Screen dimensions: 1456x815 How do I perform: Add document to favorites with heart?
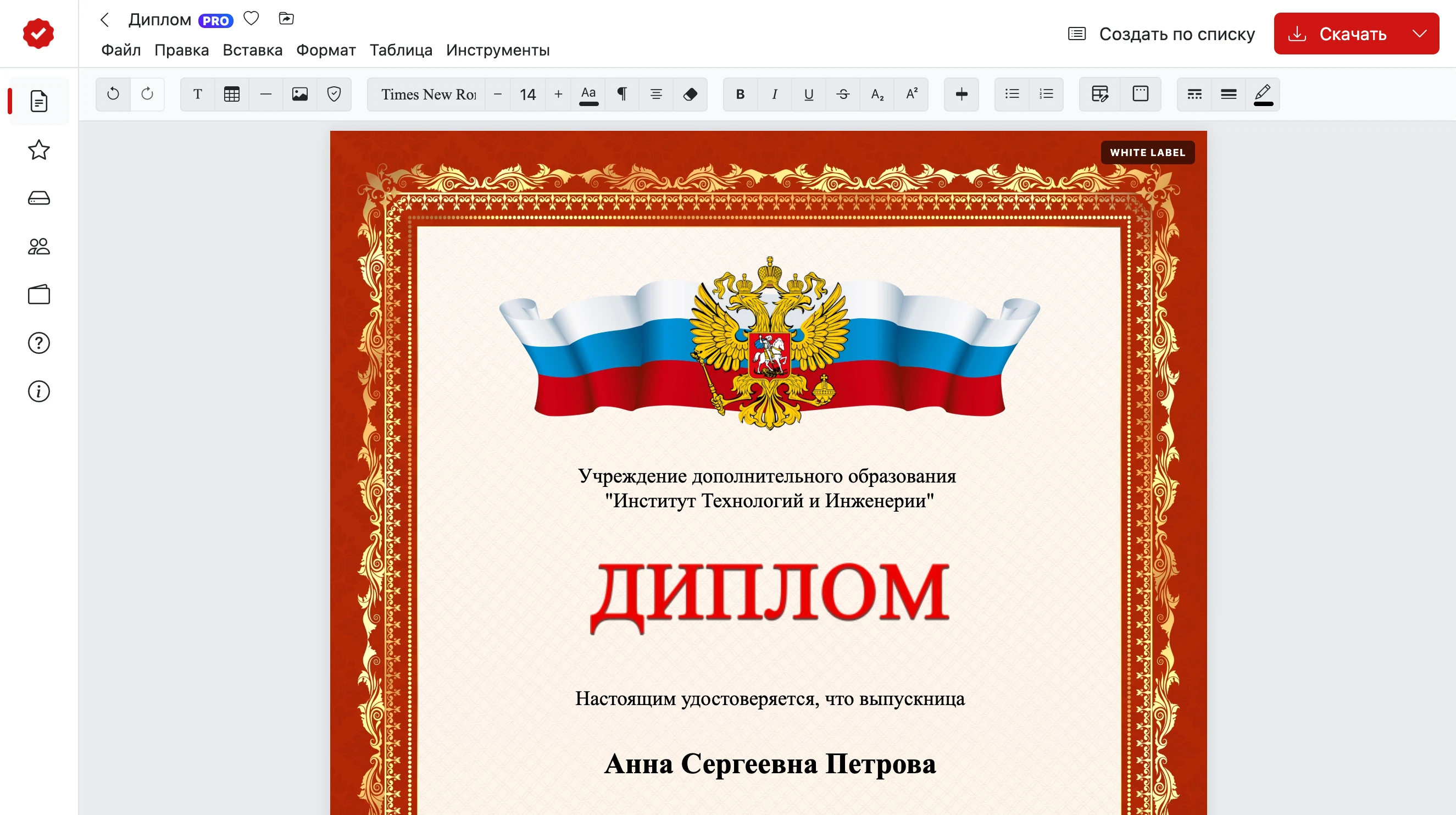click(x=251, y=19)
